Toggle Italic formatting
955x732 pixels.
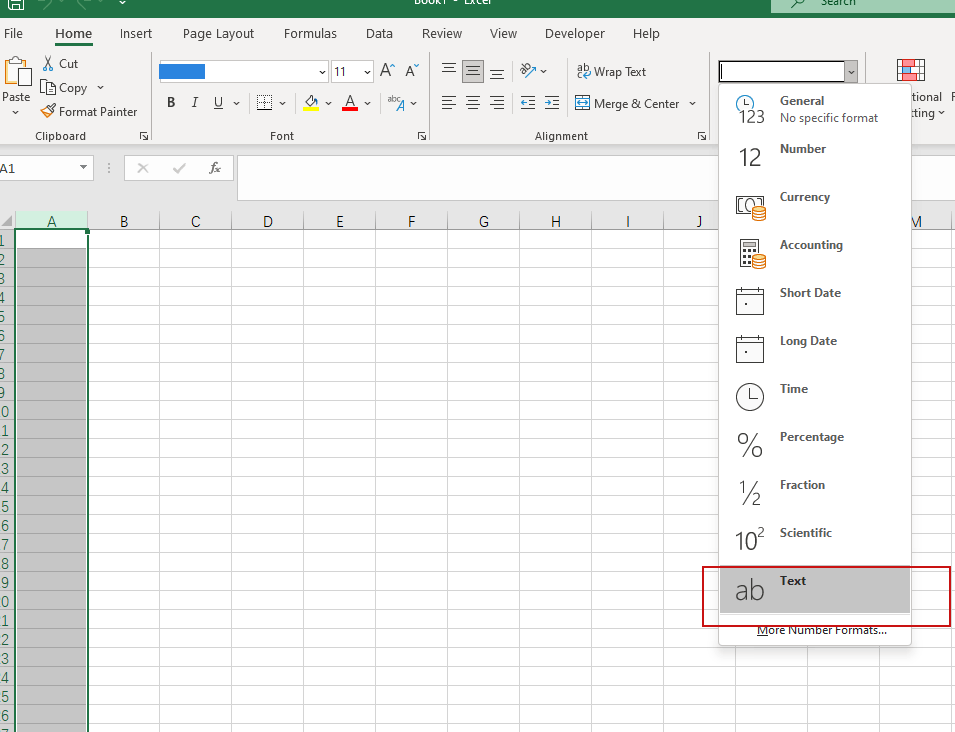click(195, 103)
